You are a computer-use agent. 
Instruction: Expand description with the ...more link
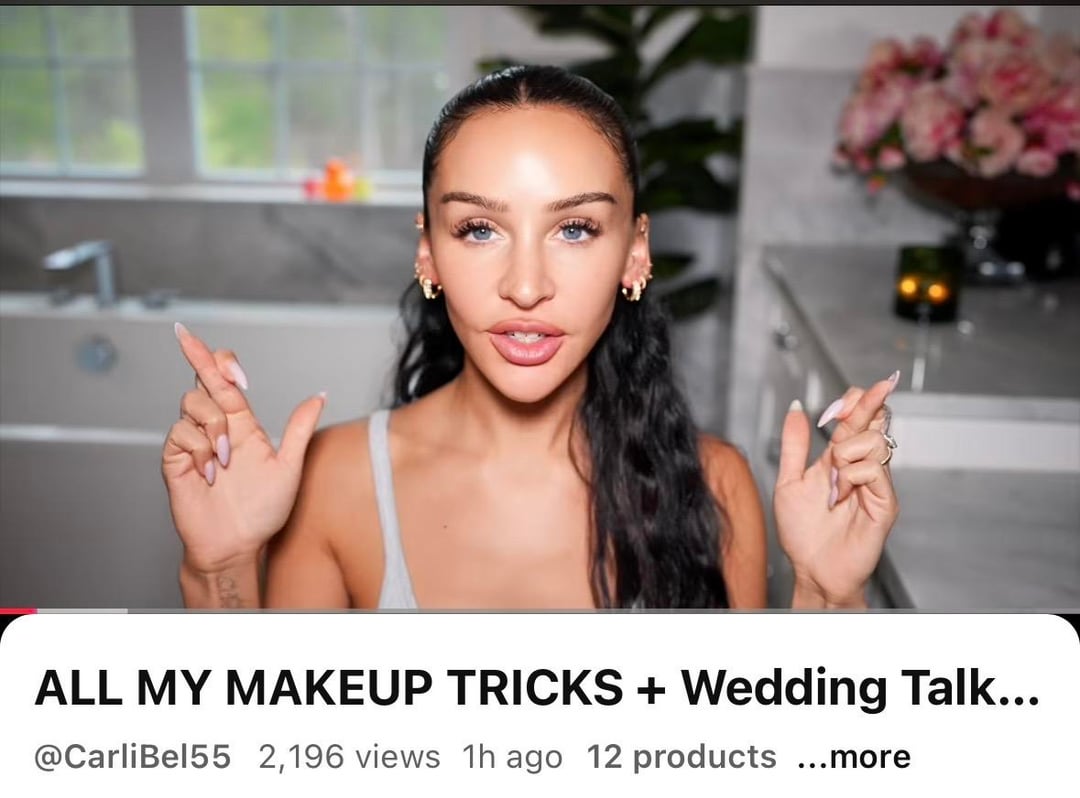[854, 757]
